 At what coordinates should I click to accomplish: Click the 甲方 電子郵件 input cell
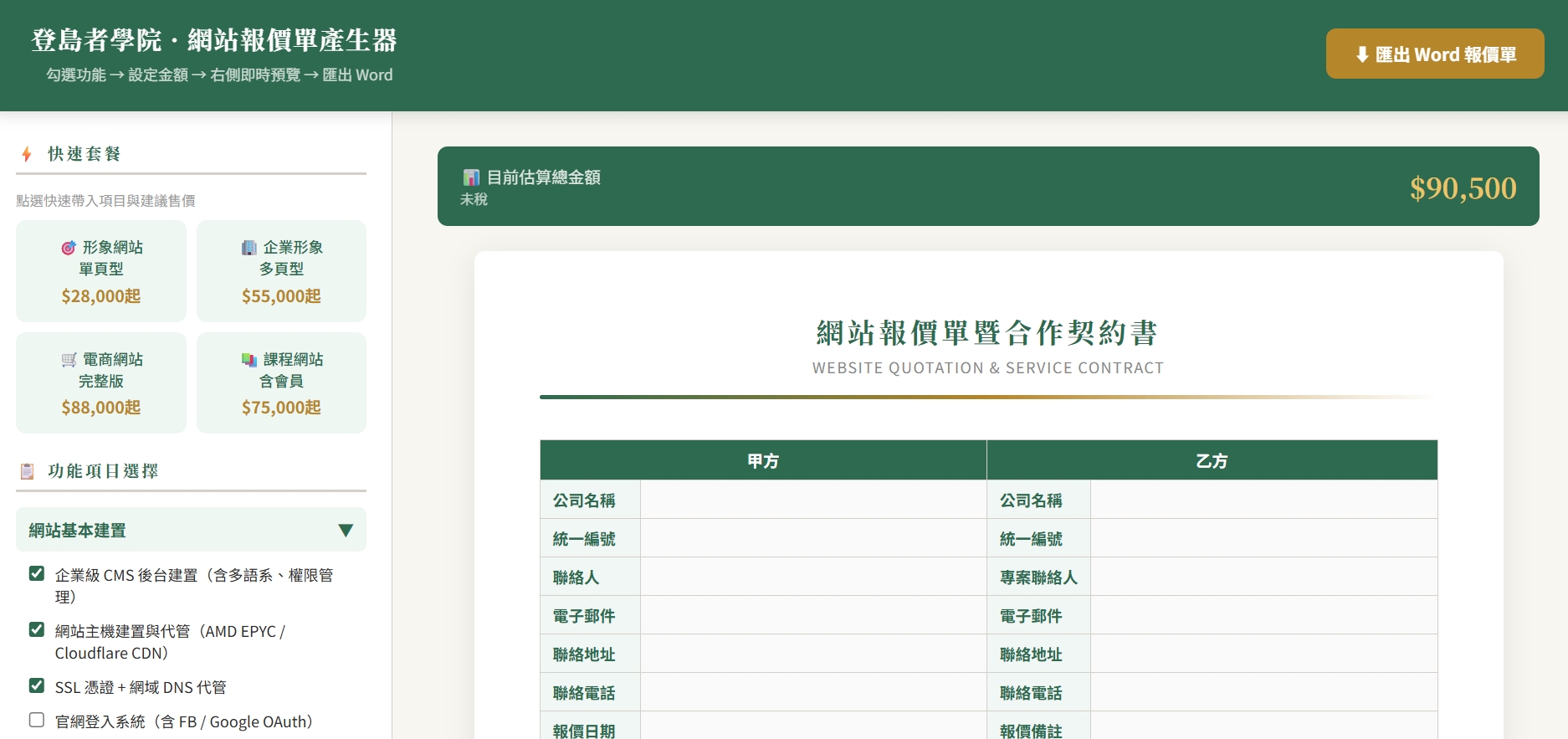[x=813, y=615]
